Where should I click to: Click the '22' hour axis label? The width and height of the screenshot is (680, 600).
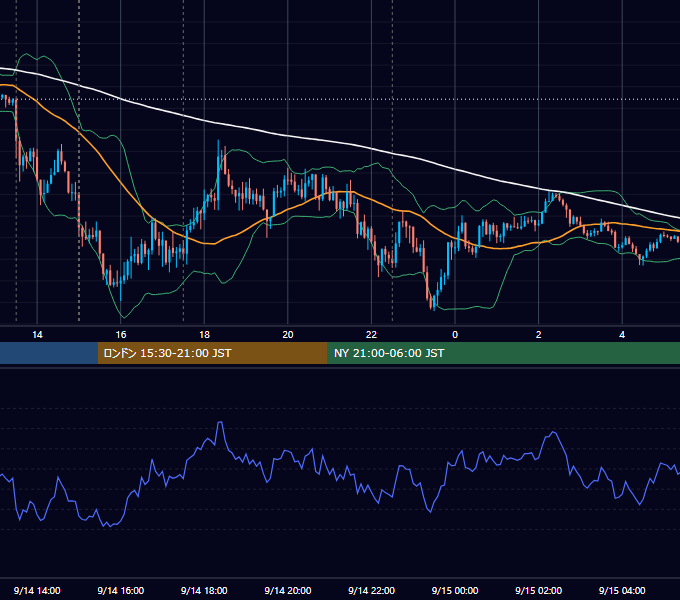372,335
